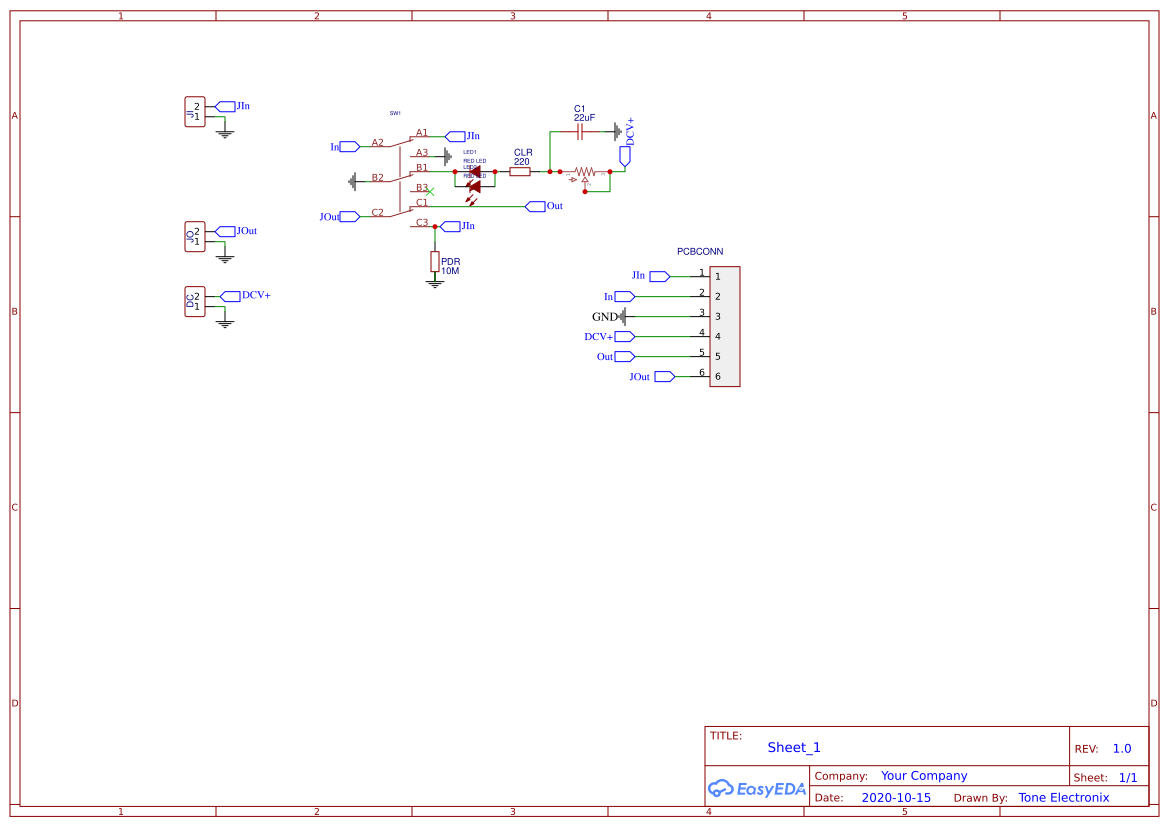Click the RED LED1 diode symbol

474,170
